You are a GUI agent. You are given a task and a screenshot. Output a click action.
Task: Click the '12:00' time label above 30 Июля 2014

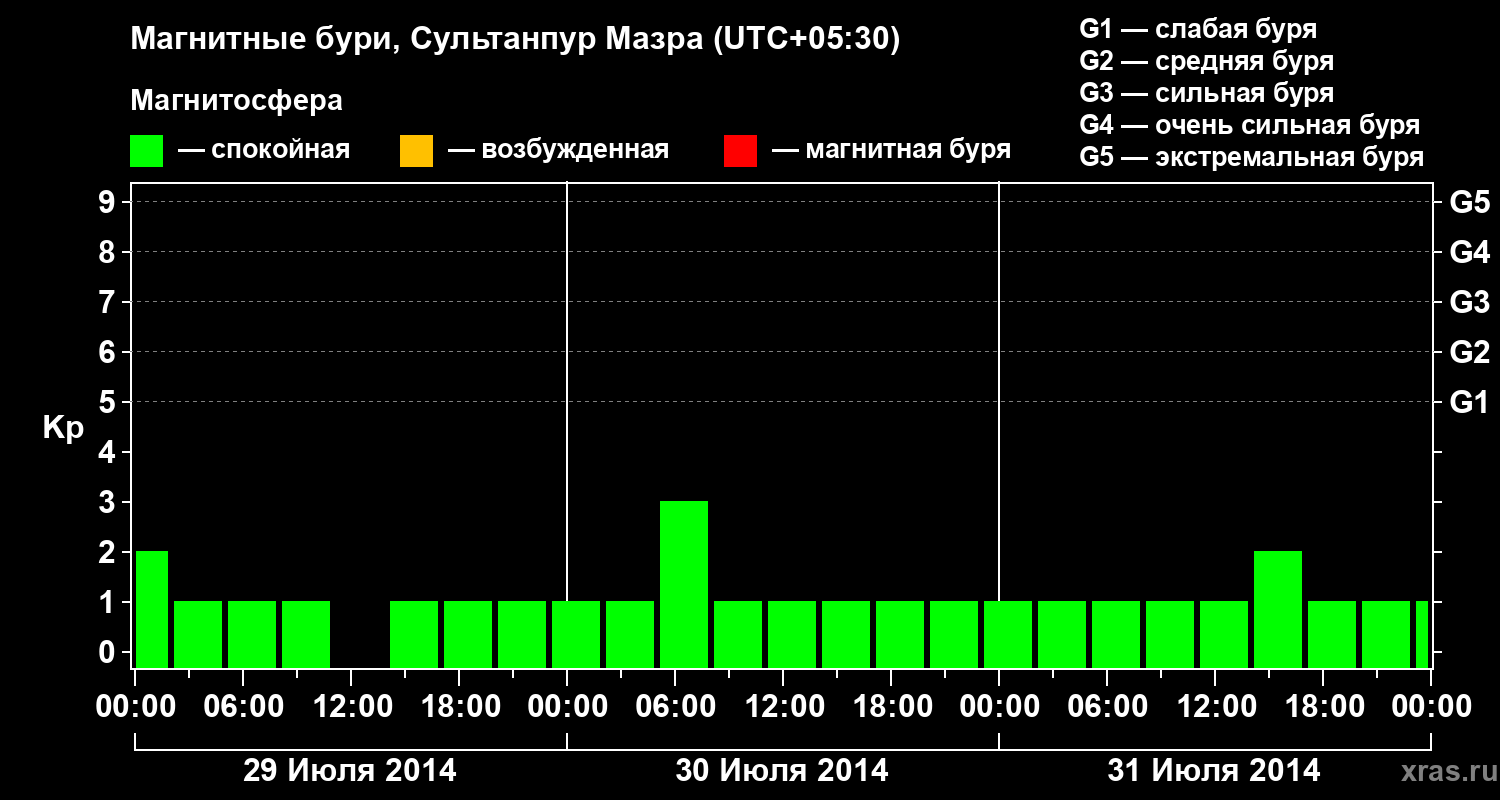tap(783, 706)
